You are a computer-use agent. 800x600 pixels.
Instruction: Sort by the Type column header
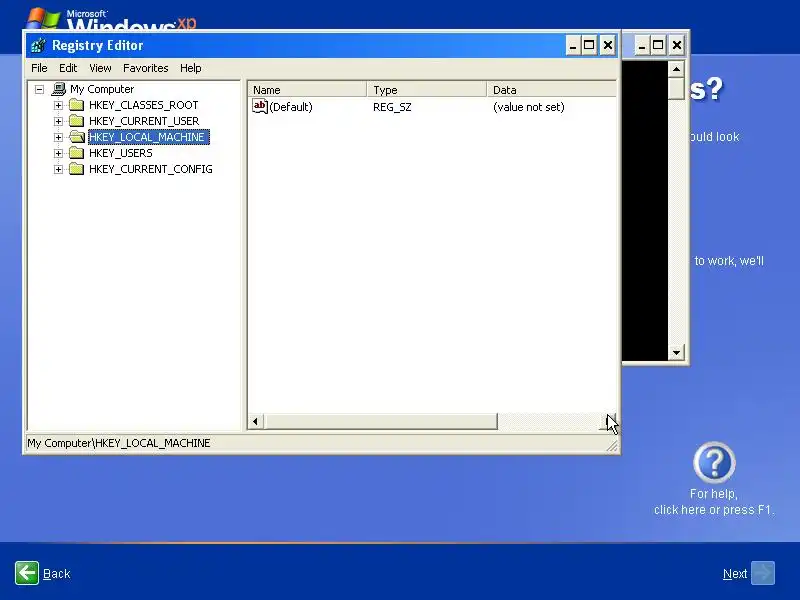[x=427, y=90]
